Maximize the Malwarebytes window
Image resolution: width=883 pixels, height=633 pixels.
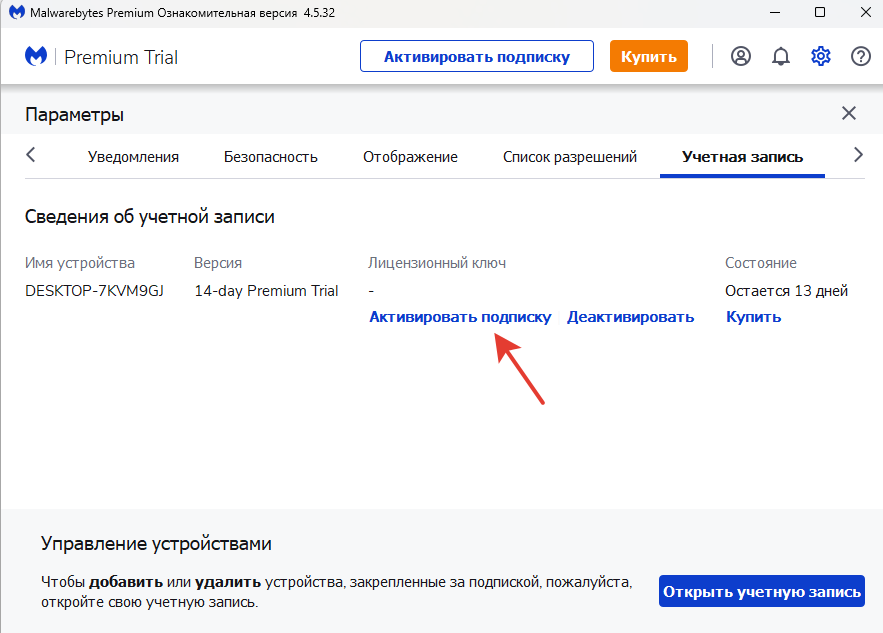[x=820, y=12]
